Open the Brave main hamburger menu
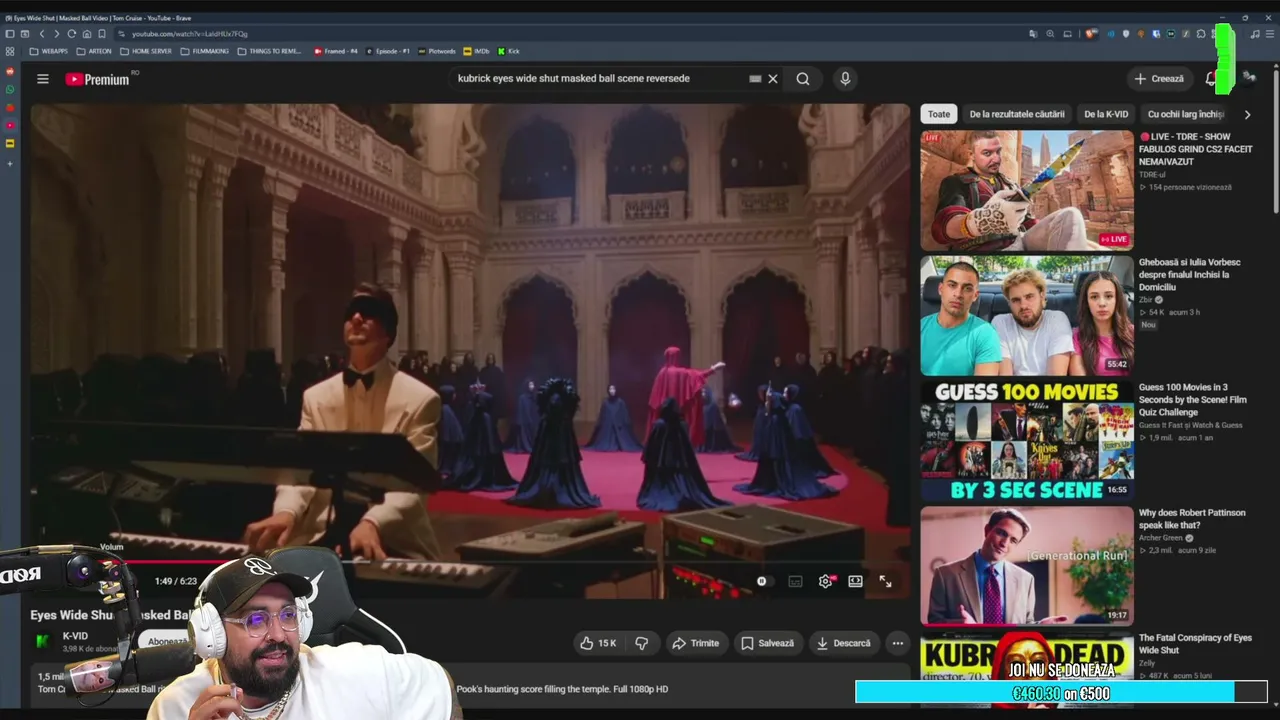This screenshot has height=720, width=1280. click(1268, 34)
